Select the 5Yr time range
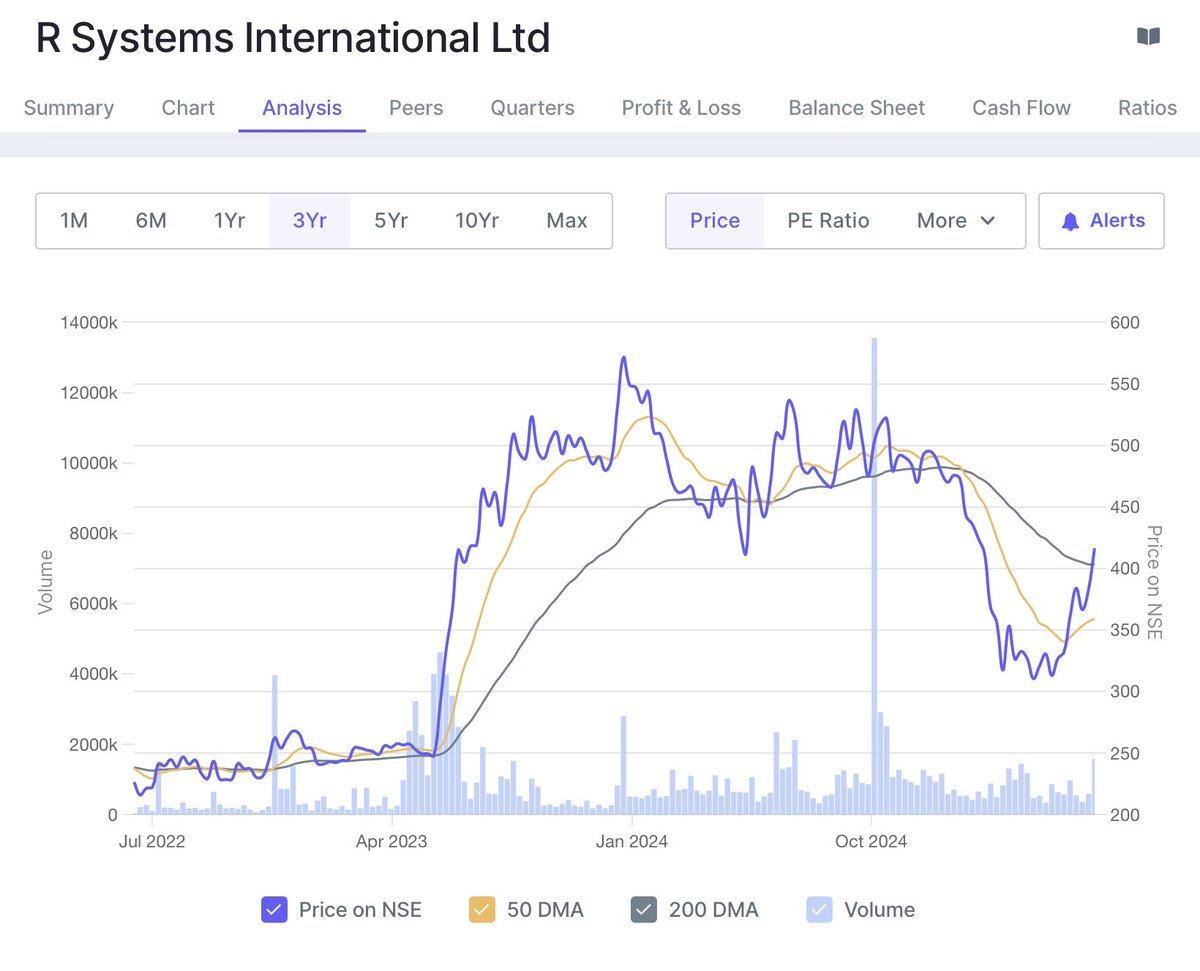 point(391,220)
